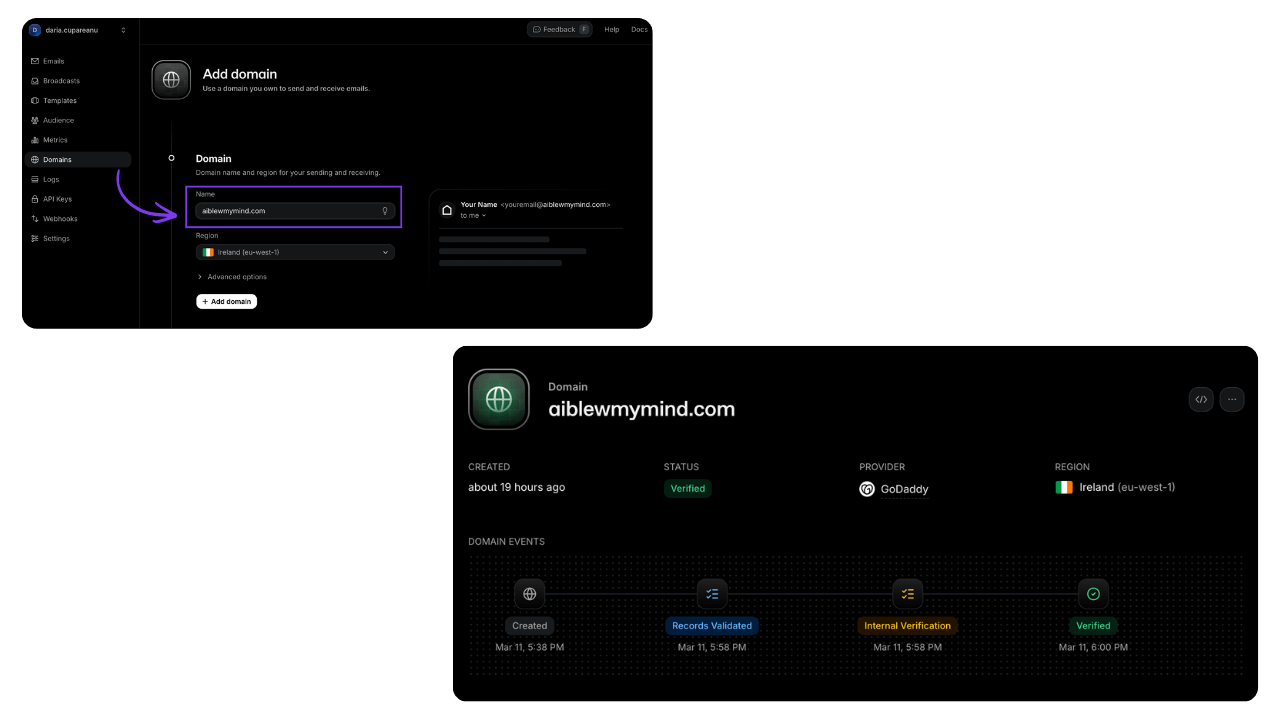The width and height of the screenshot is (1280, 720).
Task: Click the home avatar icon in email preview
Action: pos(447,210)
